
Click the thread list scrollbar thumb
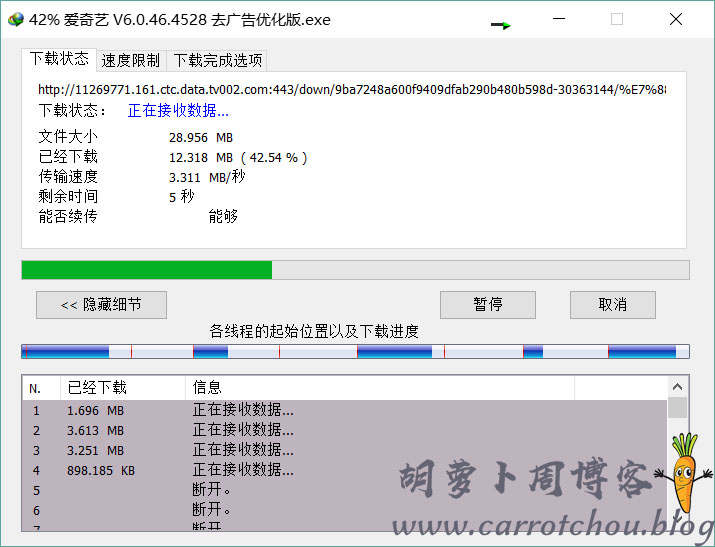pyautogui.click(x=677, y=407)
